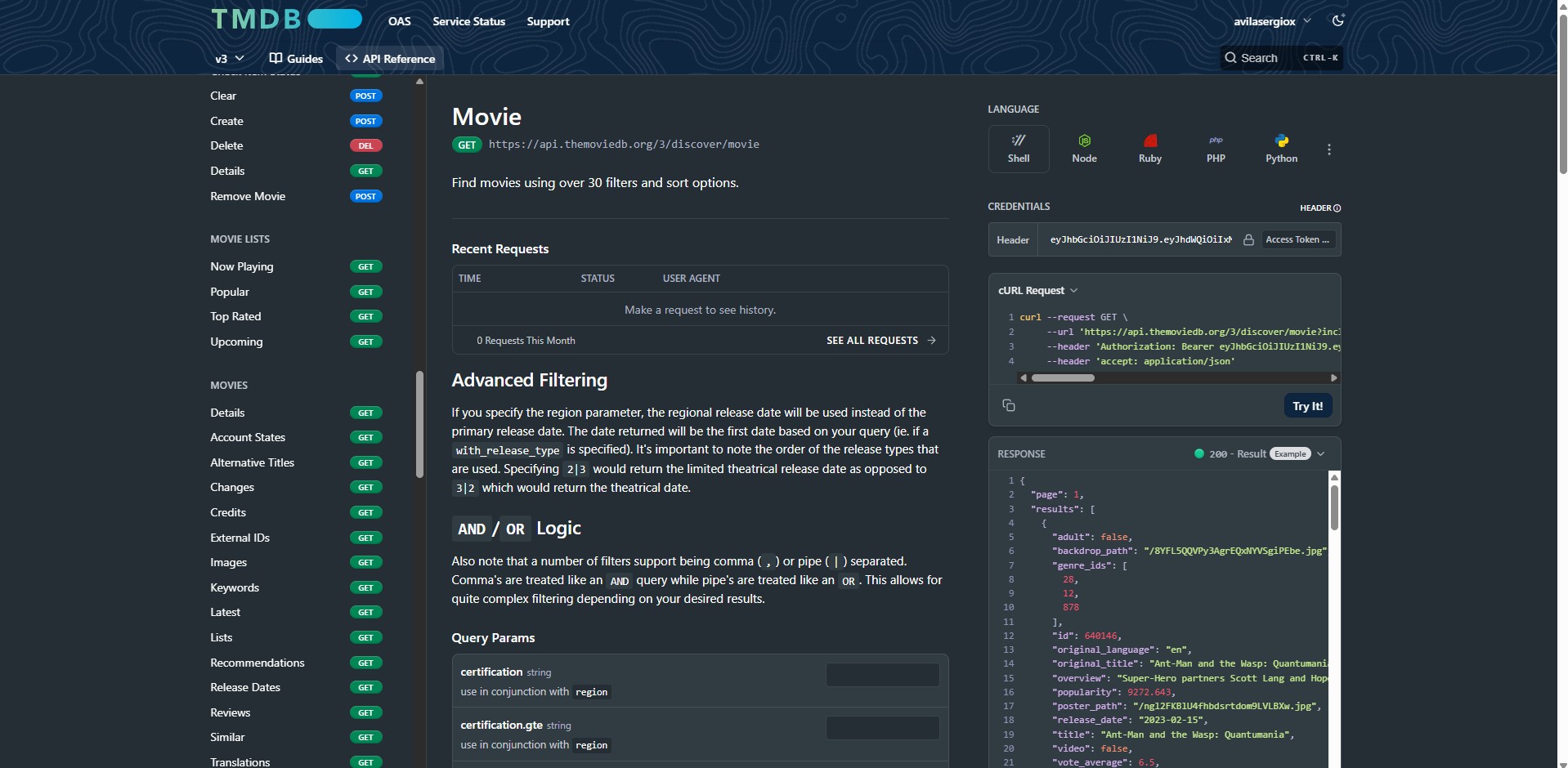Open the Credits endpoint

296,512
